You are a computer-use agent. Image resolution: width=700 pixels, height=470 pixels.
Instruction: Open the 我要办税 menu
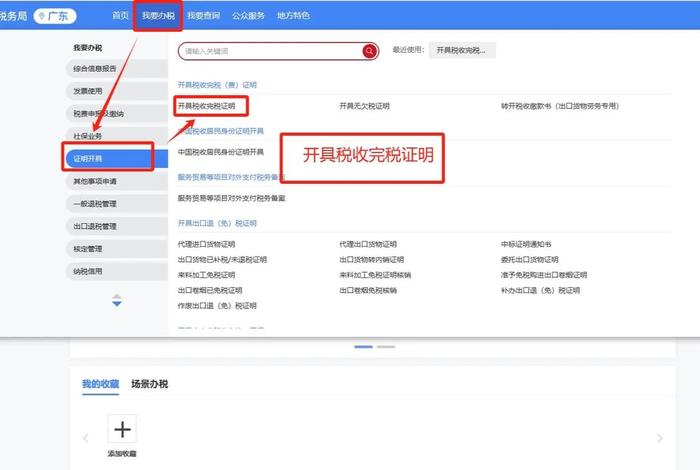pos(158,15)
